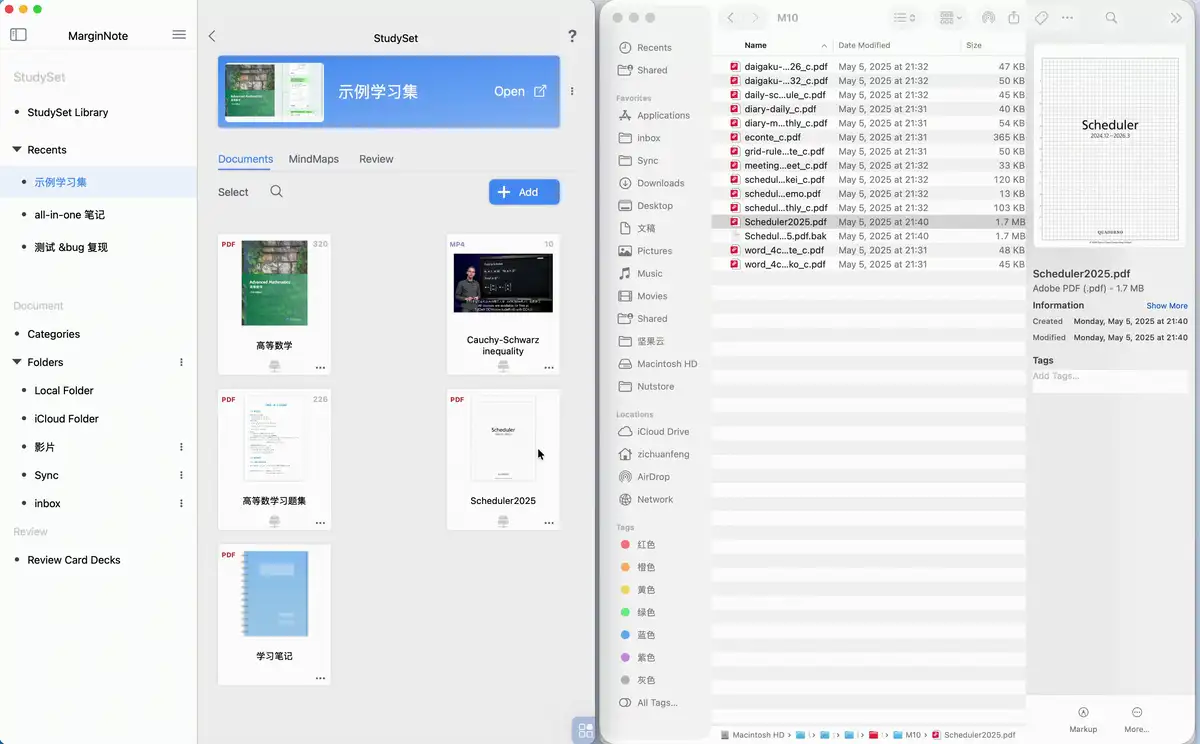1200x744 pixels.
Task: Expand Finder toolbar overflow chevrons
Action: pyautogui.click(x=1176, y=18)
